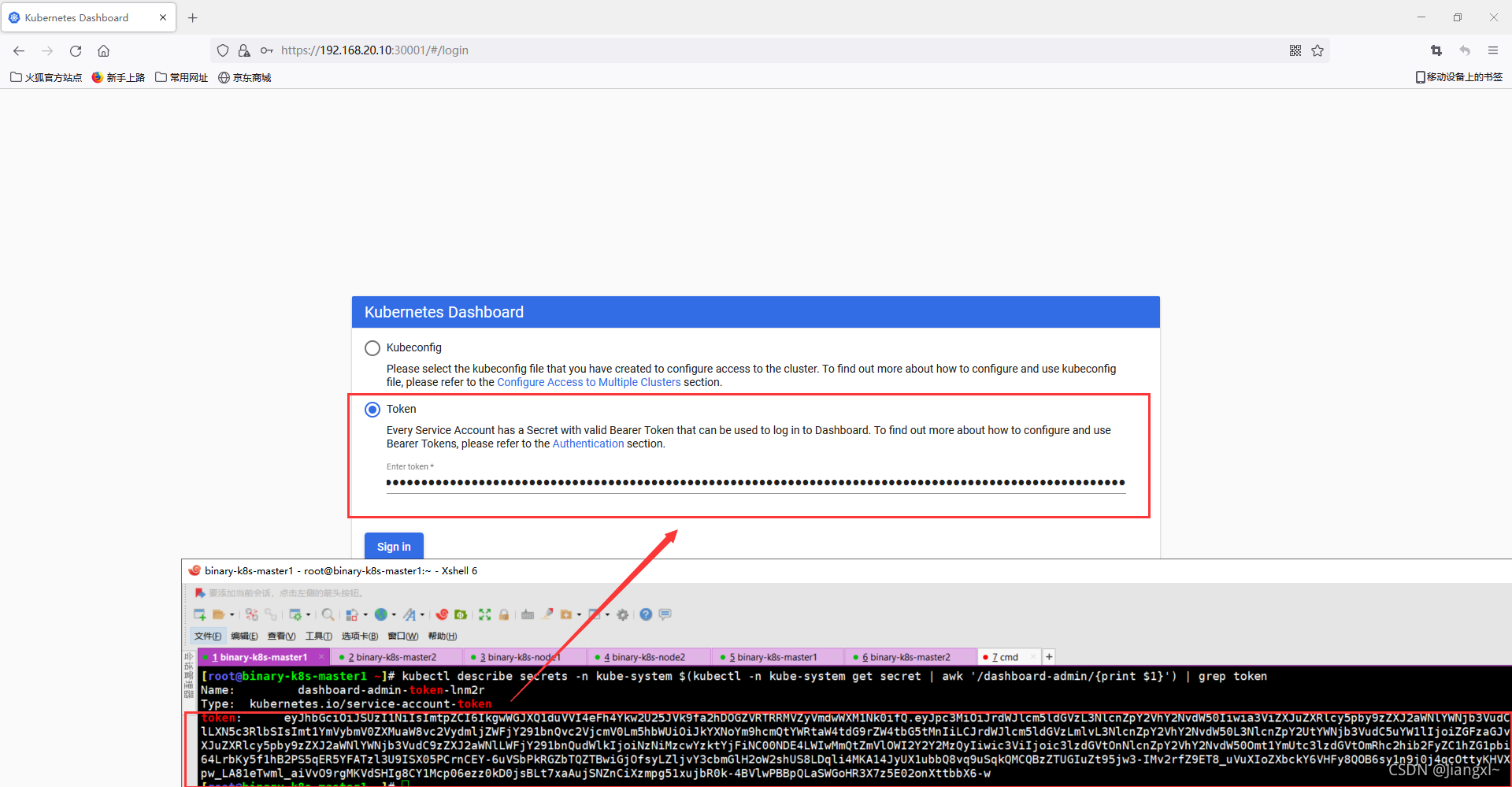The width and height of the screenshot is (1512, 787).
Task: Open Configure Access to Multiple Clusters link
Action: tap(589, 382)
